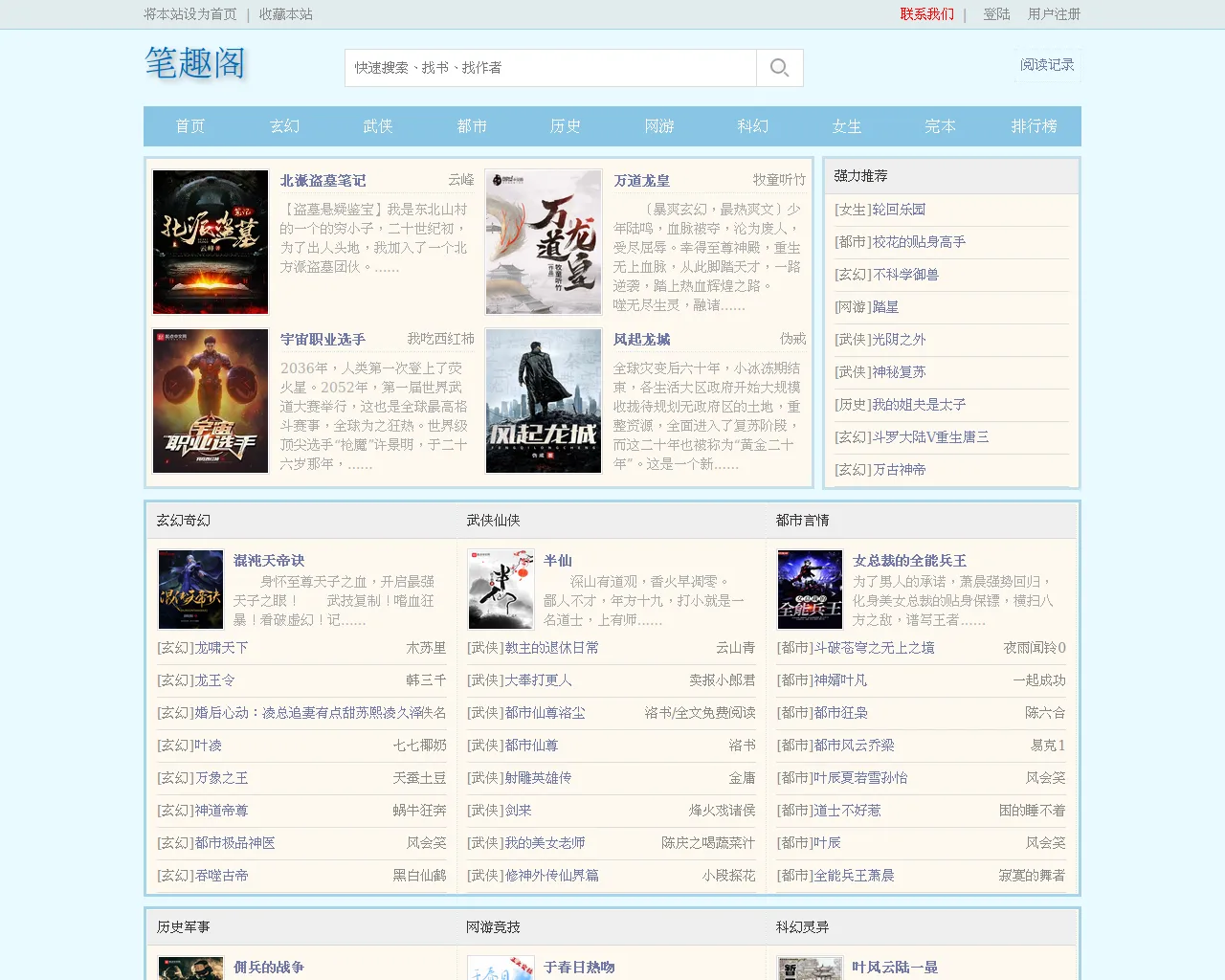The image size is (1225, 980).
Task: Open 道士不好惹 in 都市 list
Action: point(847,811)
